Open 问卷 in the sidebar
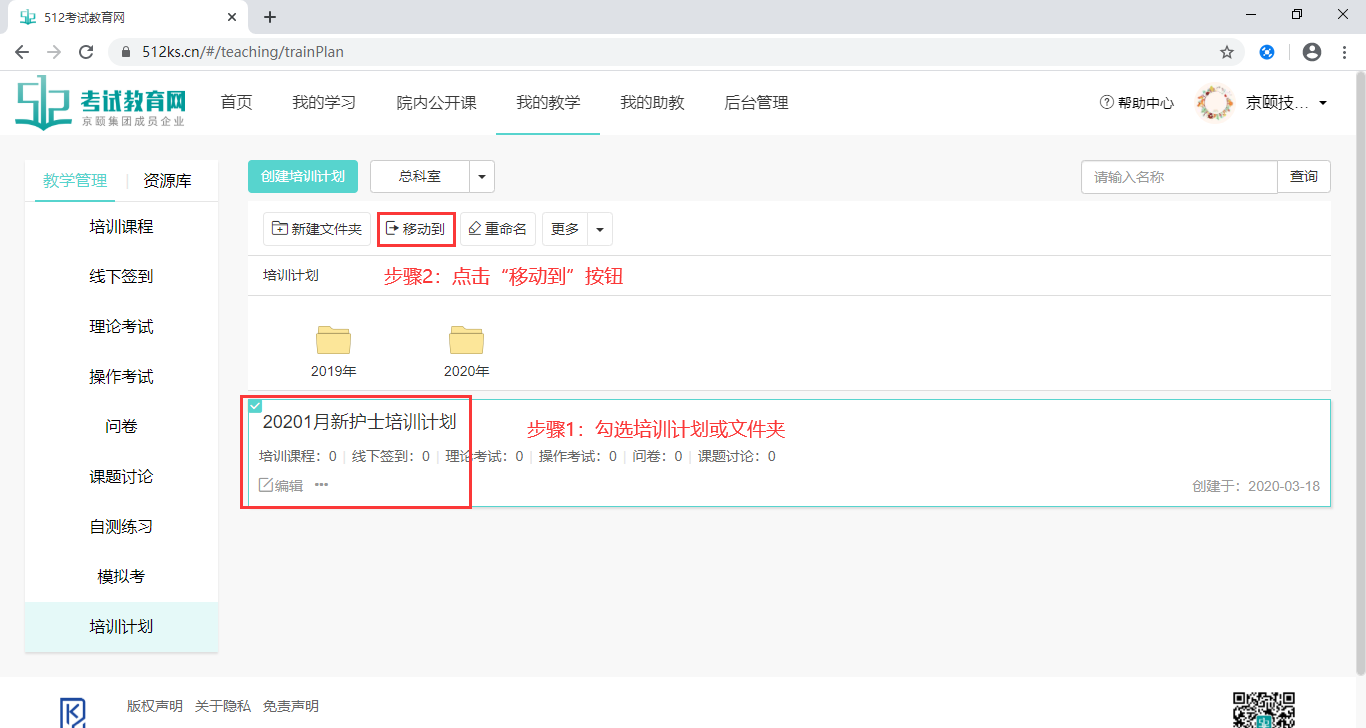The image size is (1366, 728). pyautogui.click(x=121, y=427)
